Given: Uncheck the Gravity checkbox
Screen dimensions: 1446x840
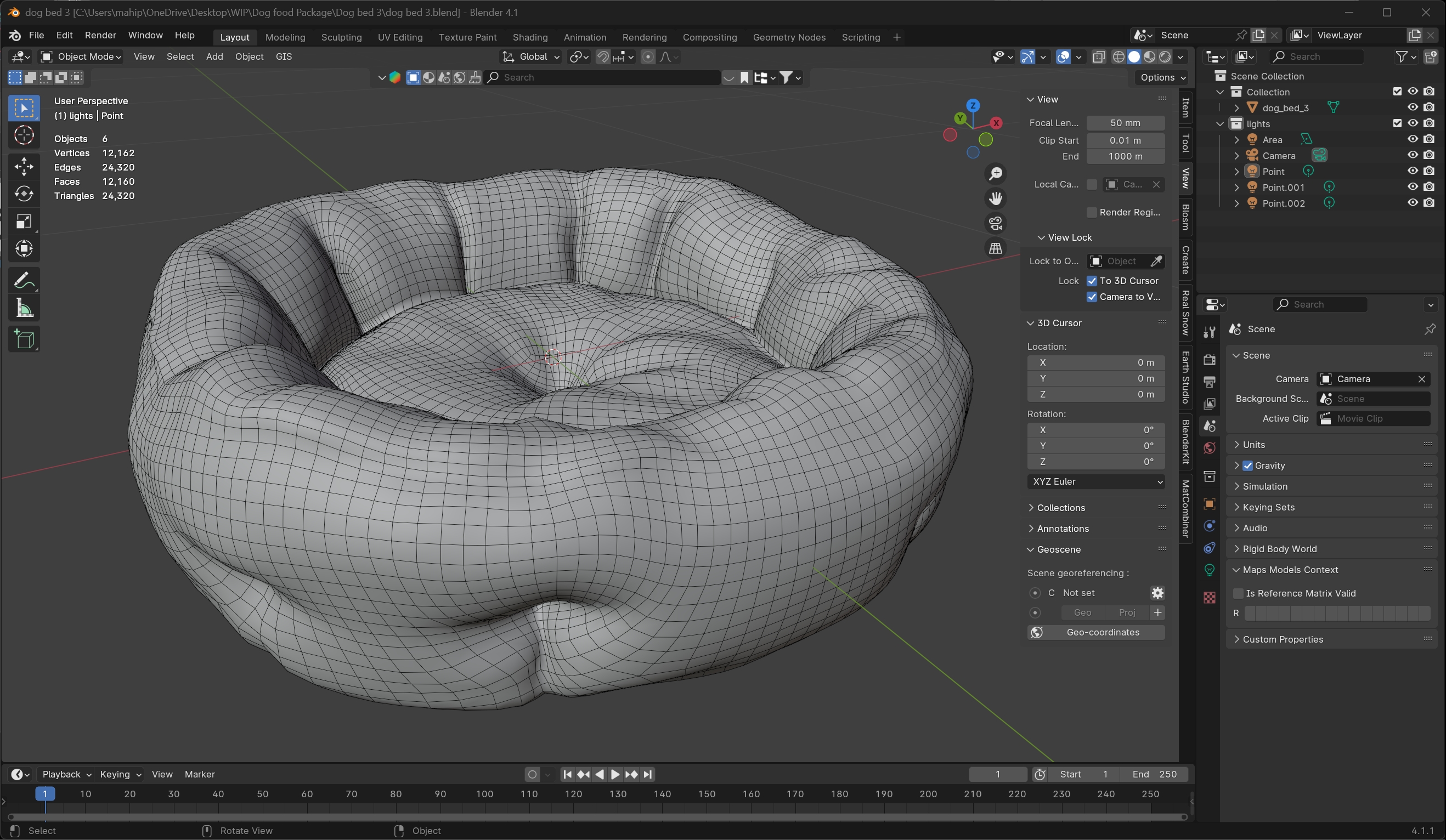Looking at the screenshot, I should tap(1247, 466).
